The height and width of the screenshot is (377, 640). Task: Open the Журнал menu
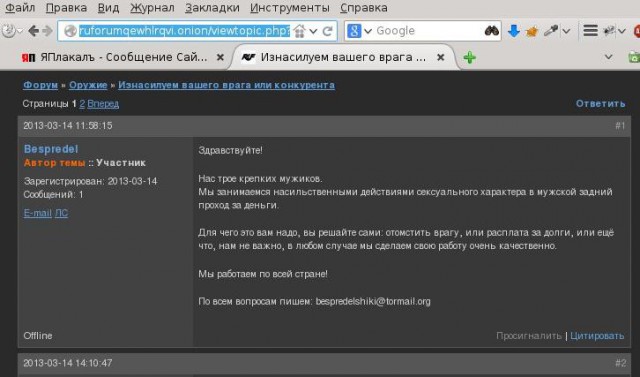click(152, 8)
